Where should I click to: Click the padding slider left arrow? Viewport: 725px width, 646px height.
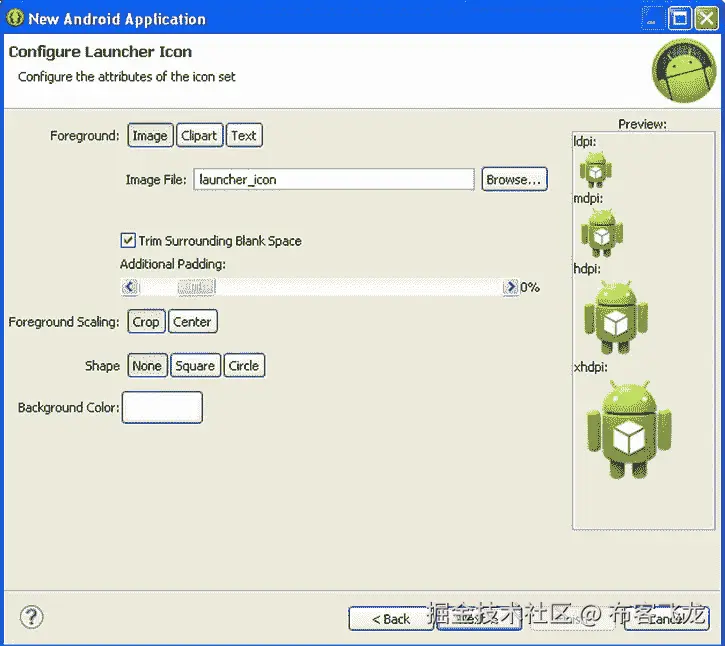coord(130,287)
